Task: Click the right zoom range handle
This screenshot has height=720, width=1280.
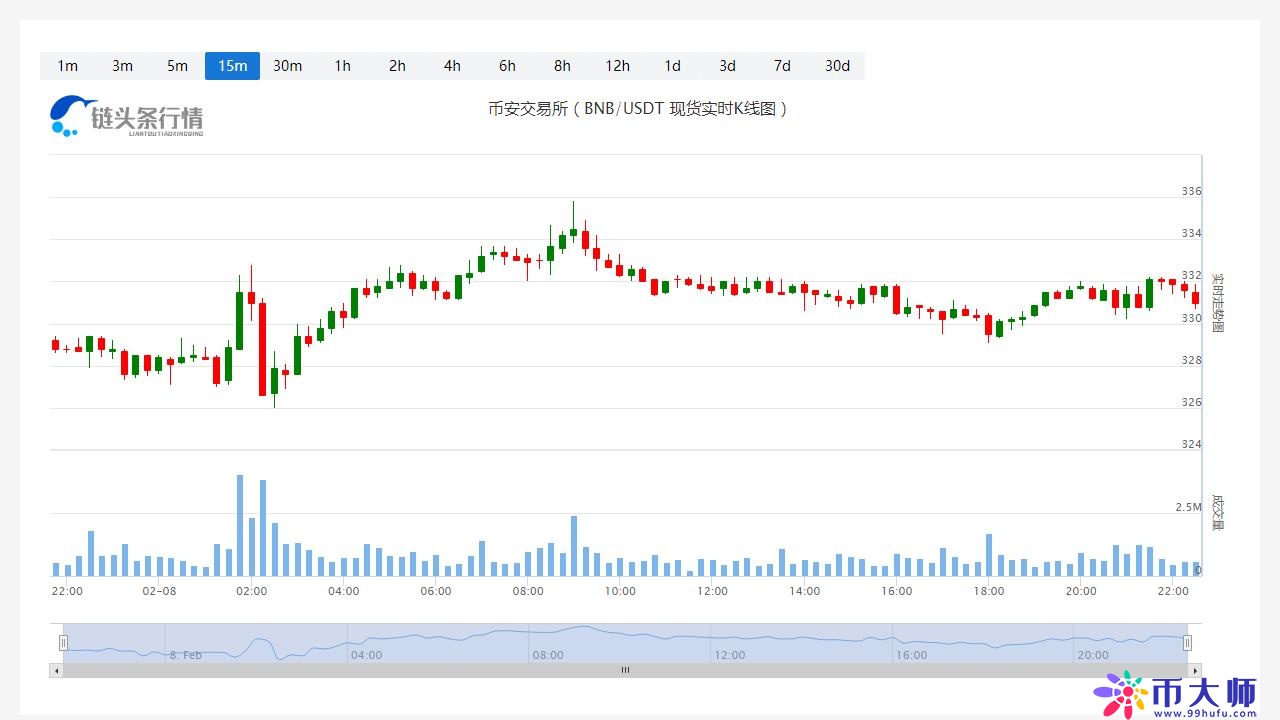Action: (1188, 643)
